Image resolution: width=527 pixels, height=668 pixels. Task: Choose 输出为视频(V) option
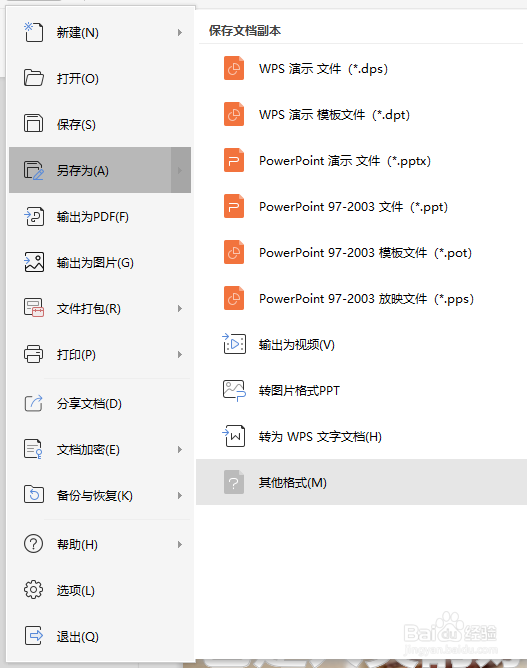[x=361, y=345]
